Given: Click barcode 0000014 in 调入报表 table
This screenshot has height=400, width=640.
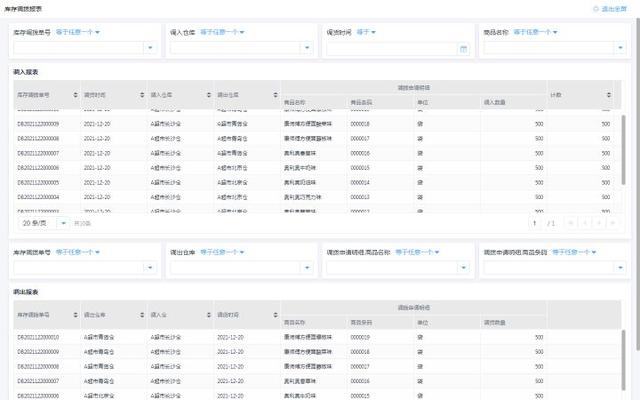Looking at the screenshot, I should (360, 182).
